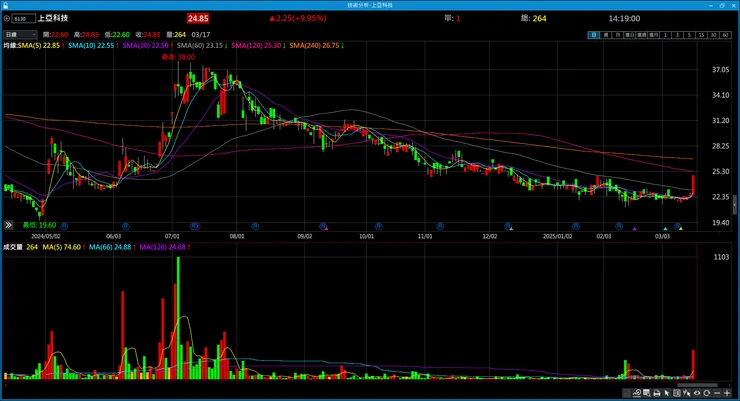Zoom in chart with the plus icon
This screenshot has height=401, width=740.
pyautogui.click(x=727, y=393)
